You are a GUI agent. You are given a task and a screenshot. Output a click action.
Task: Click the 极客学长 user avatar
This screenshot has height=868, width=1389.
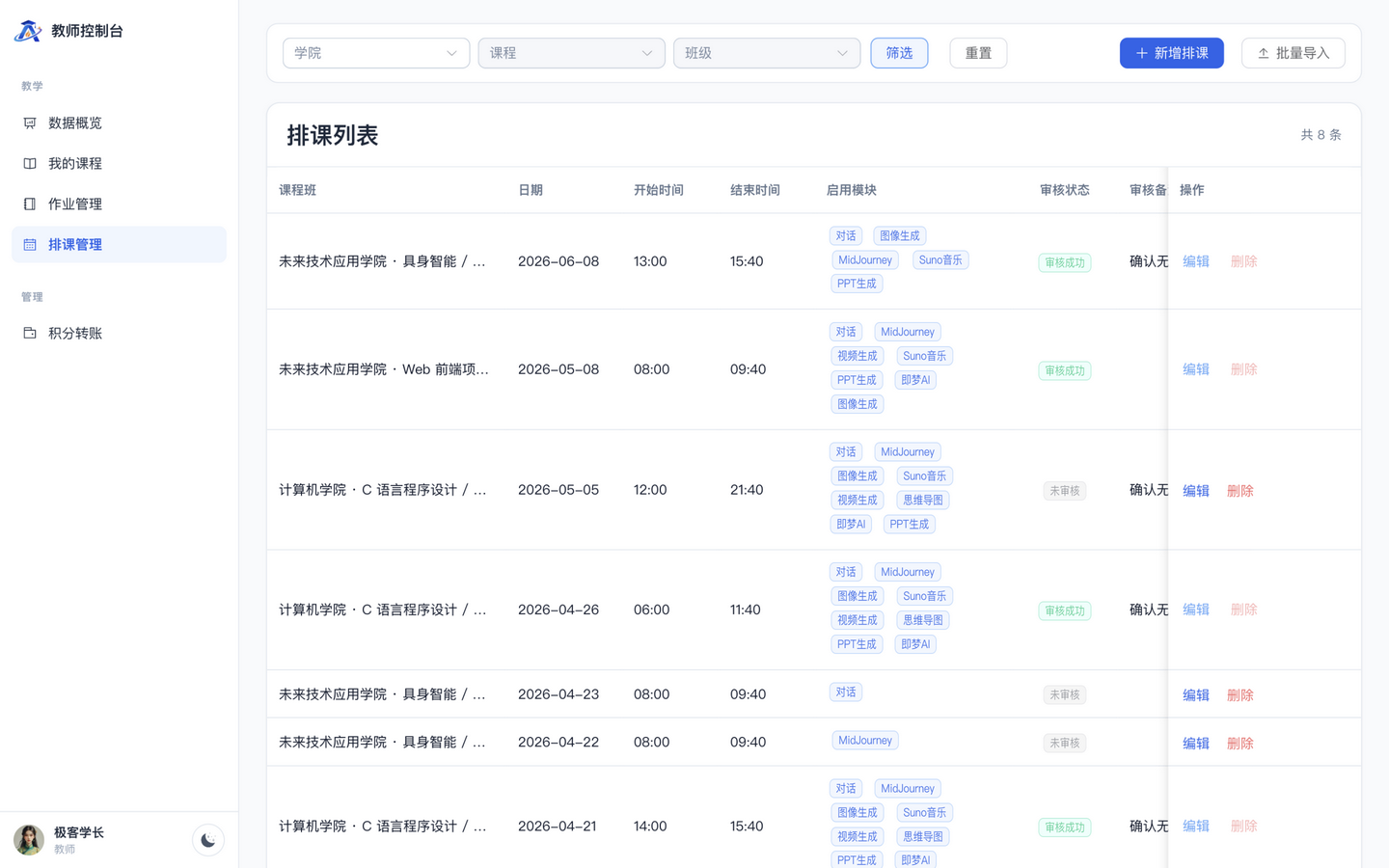[29, 840]
